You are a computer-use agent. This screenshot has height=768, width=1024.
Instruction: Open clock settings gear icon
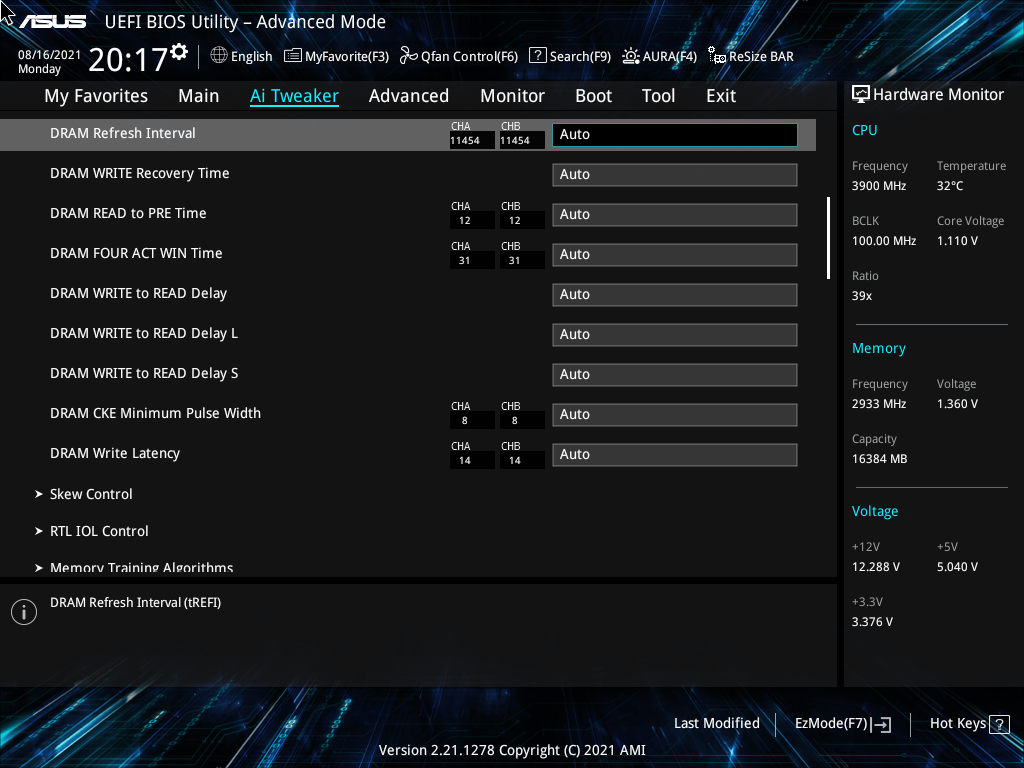pyautogui.click(x=180, y=51)
